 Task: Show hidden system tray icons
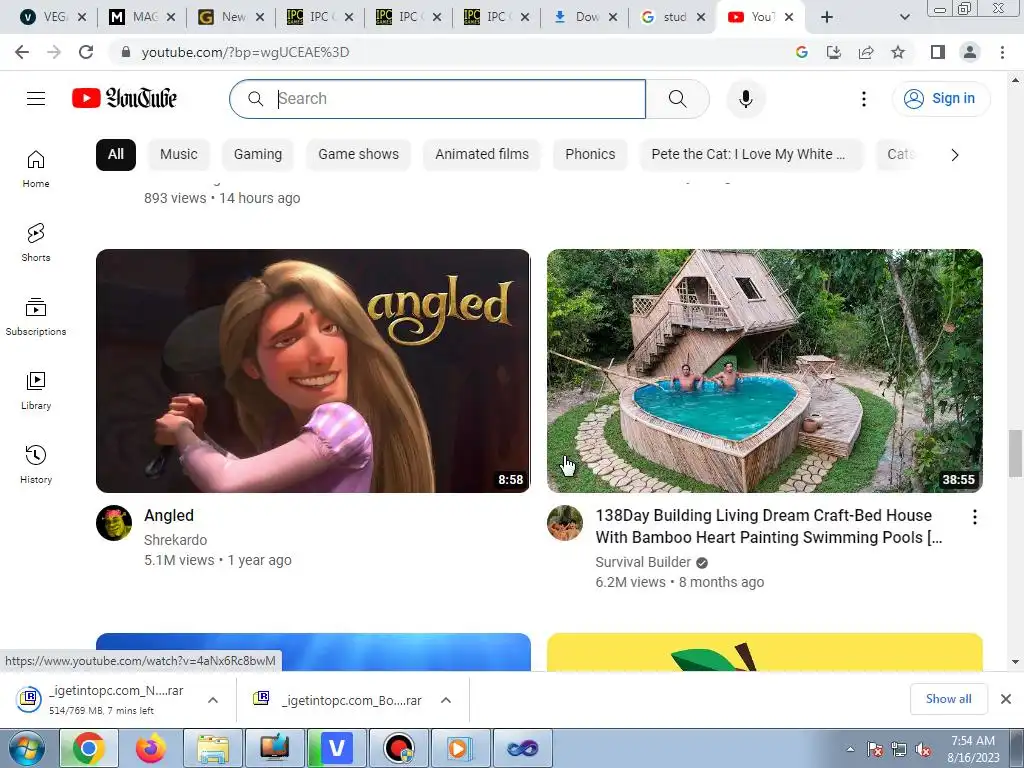click(850, 749)
